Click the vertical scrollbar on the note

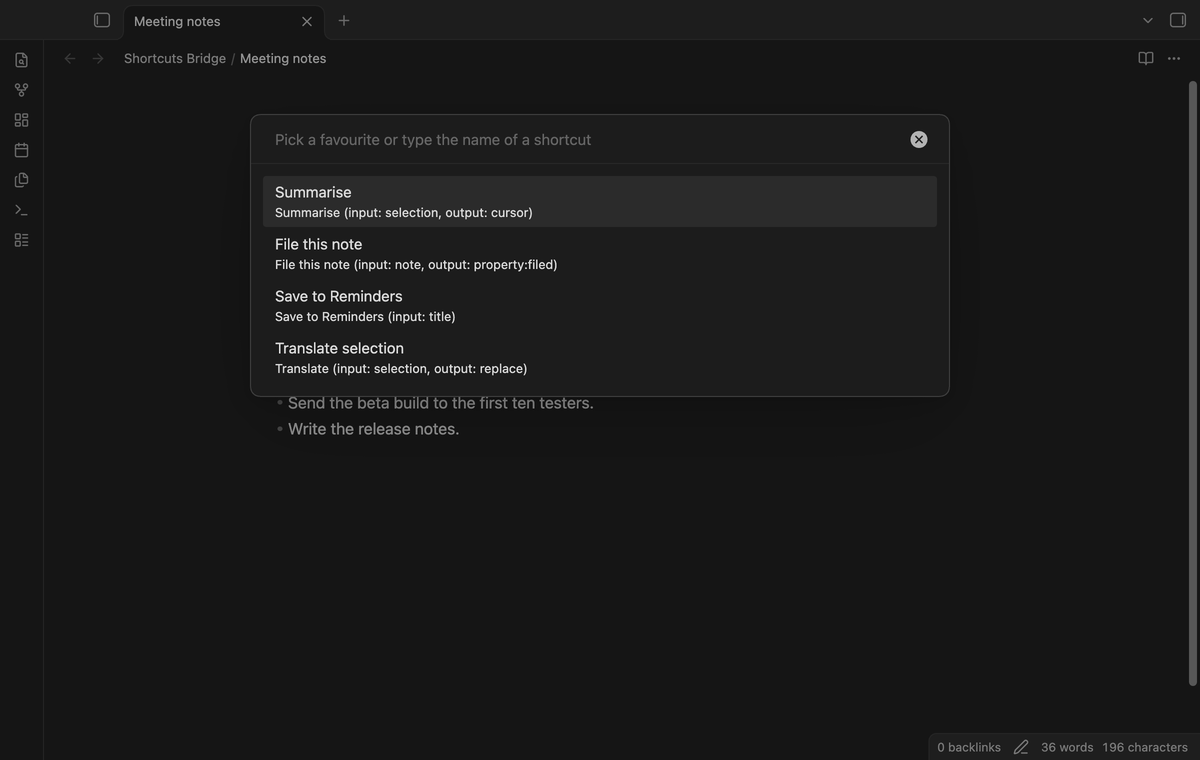[1192, 383]
